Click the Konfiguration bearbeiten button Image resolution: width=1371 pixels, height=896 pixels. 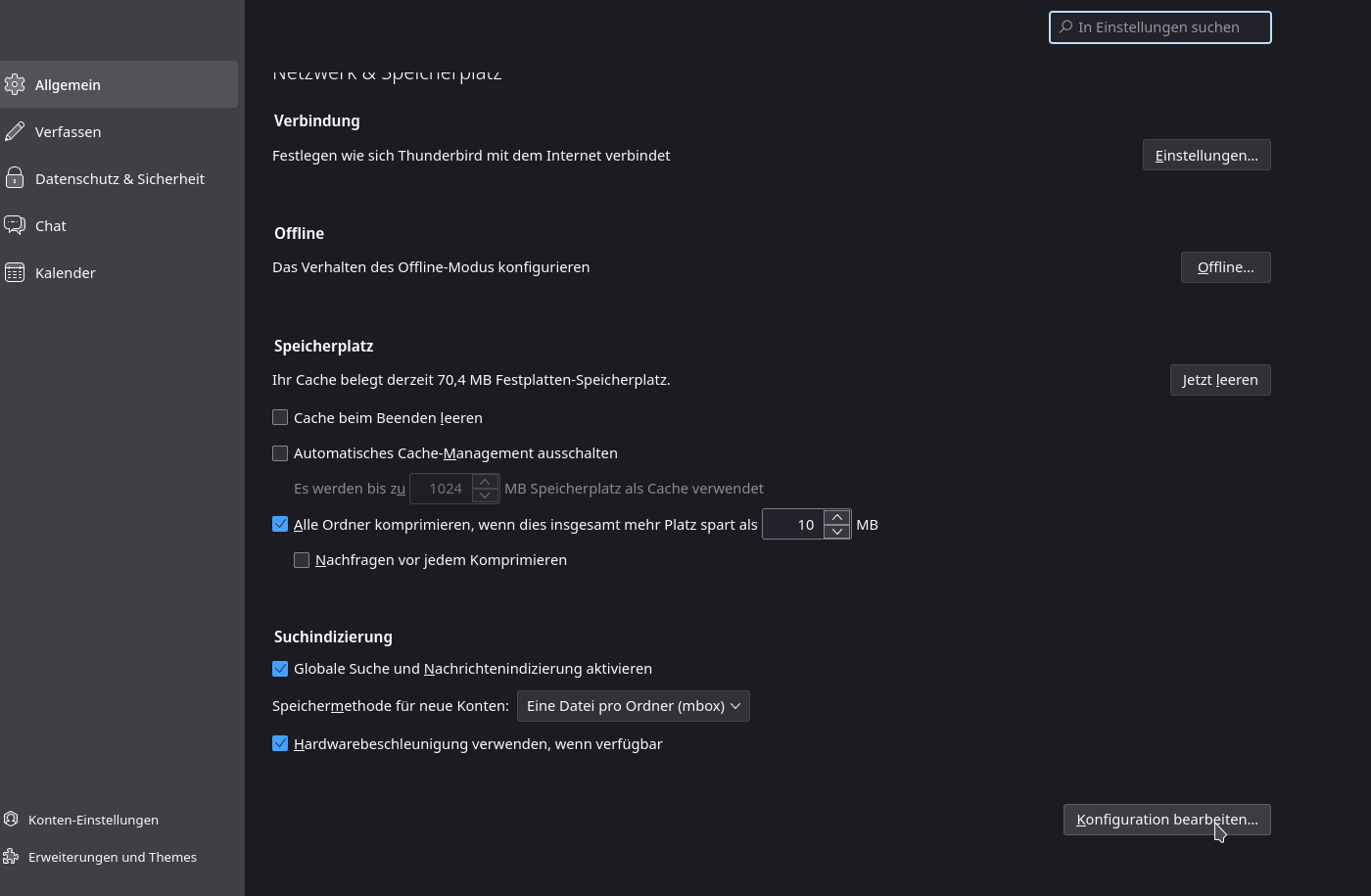pos(1166,820)
